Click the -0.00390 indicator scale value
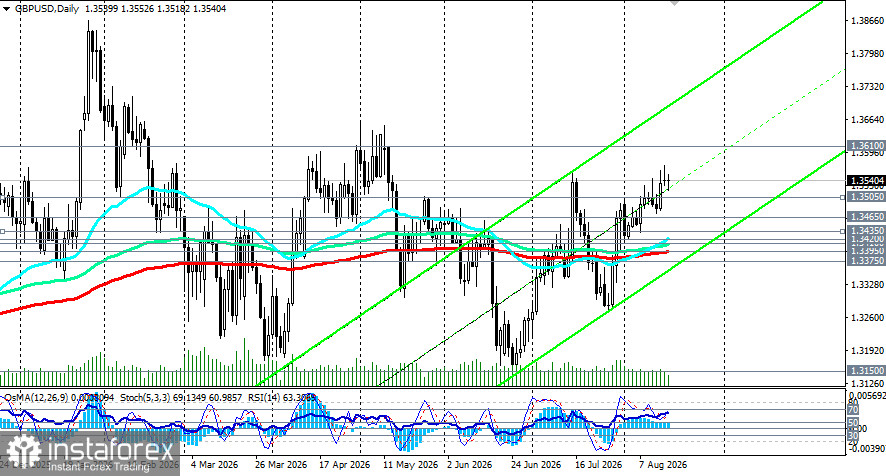The width and height of the screenshot is (886, 476). point(867,448)
